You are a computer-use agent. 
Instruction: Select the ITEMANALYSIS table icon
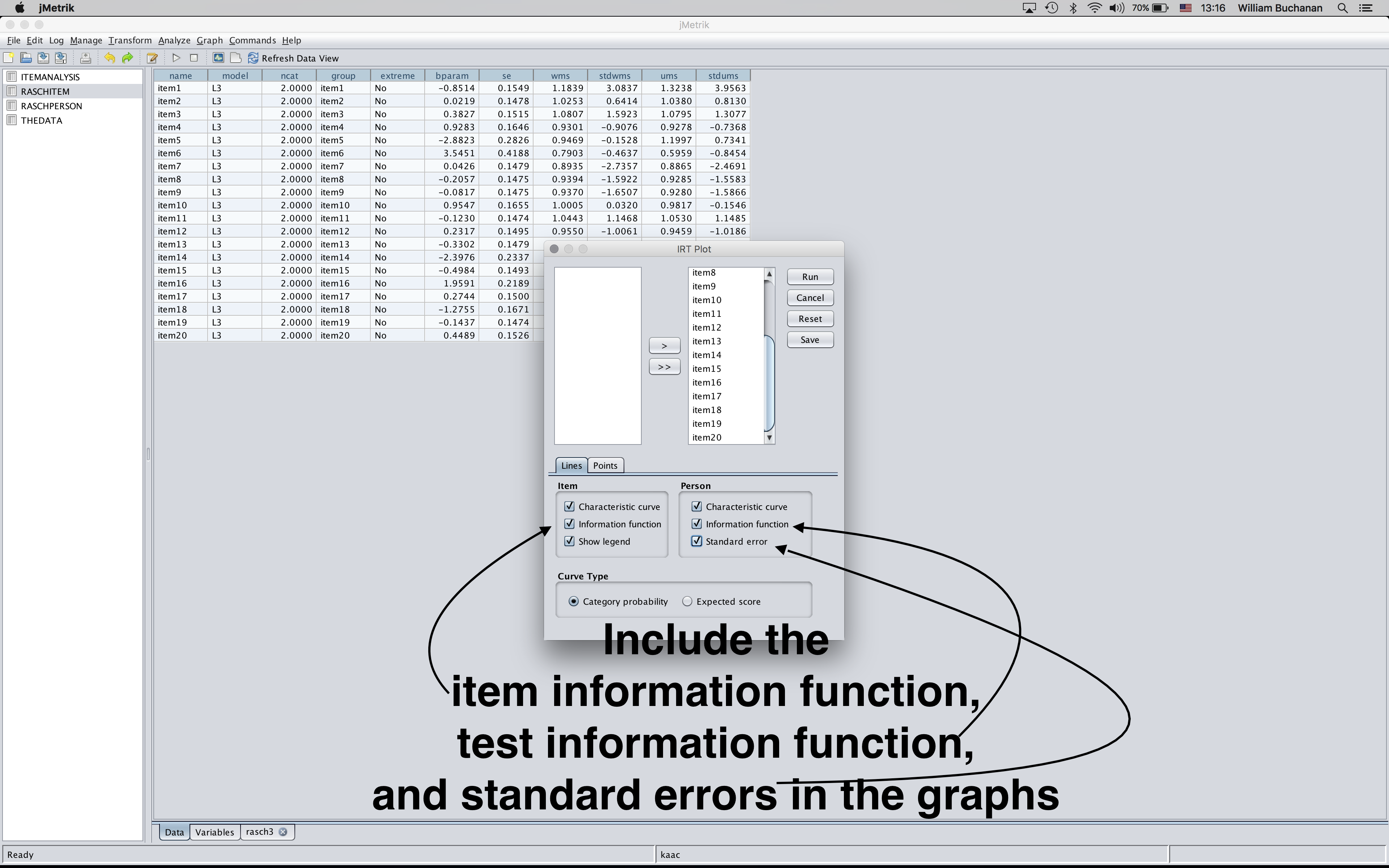pyautogui.click(x=12, y=76)
